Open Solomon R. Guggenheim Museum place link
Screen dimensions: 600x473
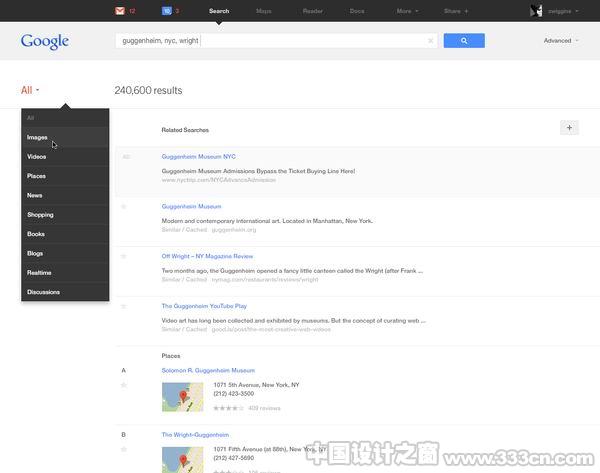[x=208, y=370]
